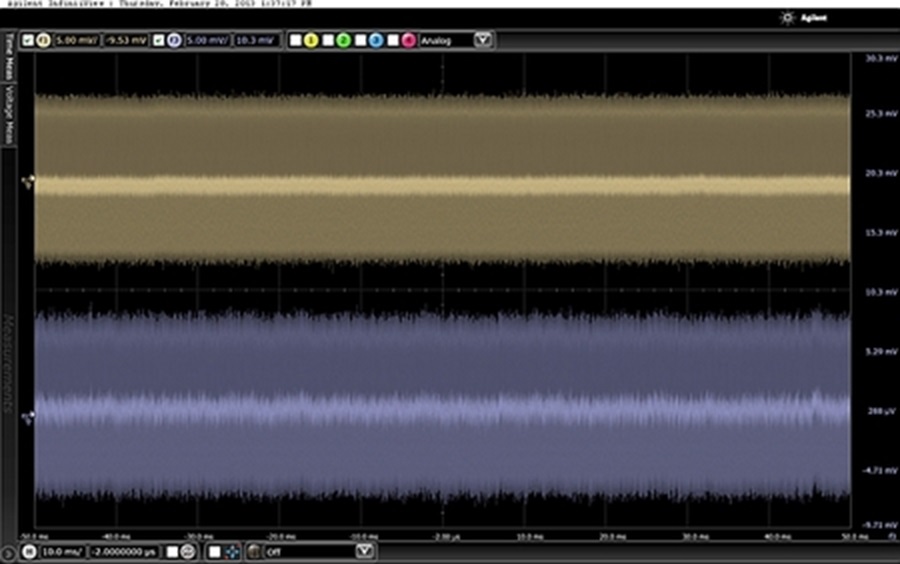Viewport: 900px width, 564px height.
Task: Click the blue four-arrow pan icon
Action: (232, 552)
